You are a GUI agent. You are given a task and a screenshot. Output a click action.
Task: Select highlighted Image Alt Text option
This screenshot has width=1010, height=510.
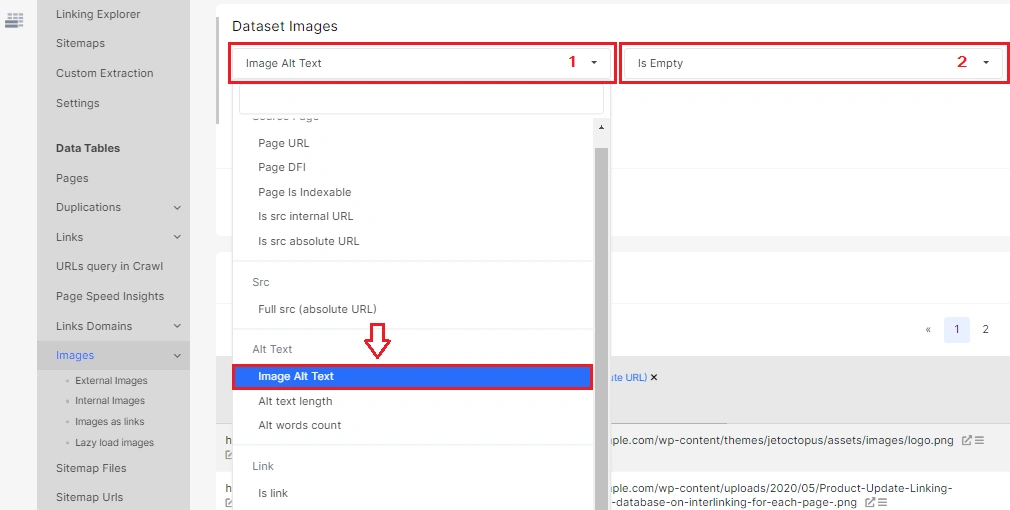[412, 377]
